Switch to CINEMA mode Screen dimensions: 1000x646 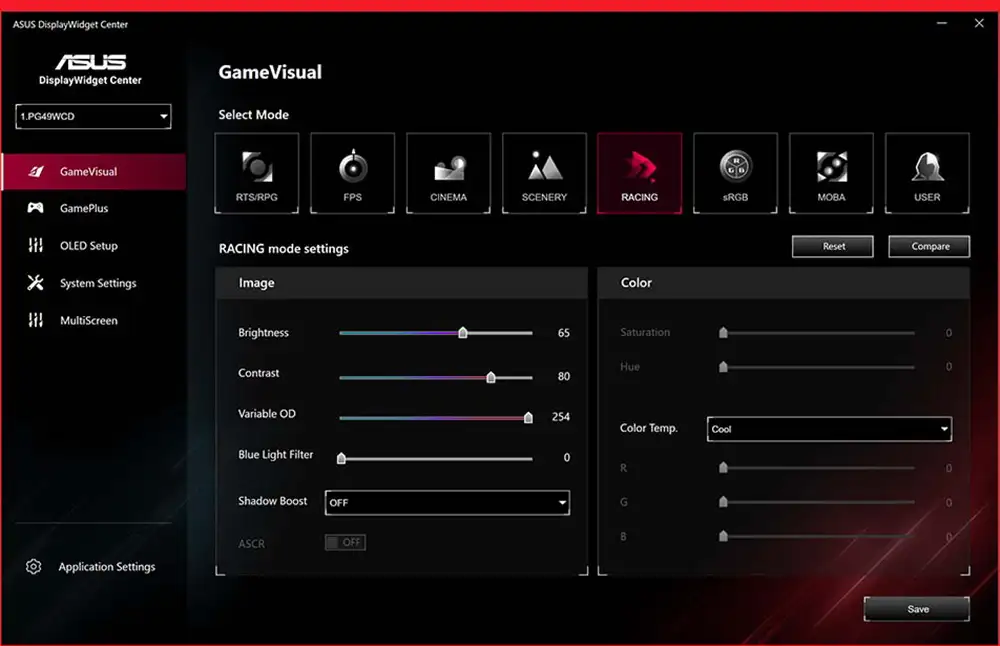click(448, 173)
